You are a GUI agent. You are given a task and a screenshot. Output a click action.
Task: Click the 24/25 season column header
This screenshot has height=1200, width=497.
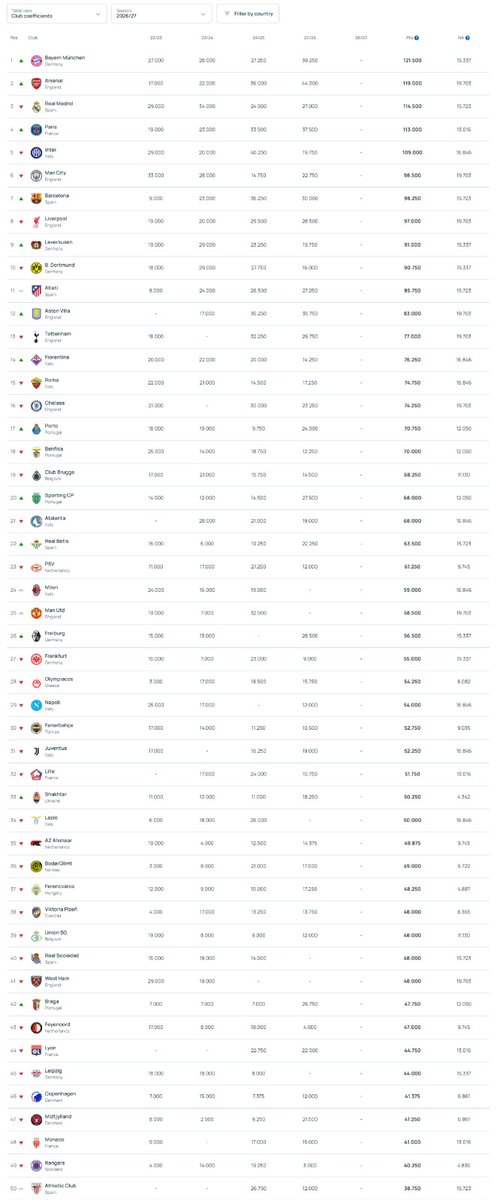(x=259, y=37)
